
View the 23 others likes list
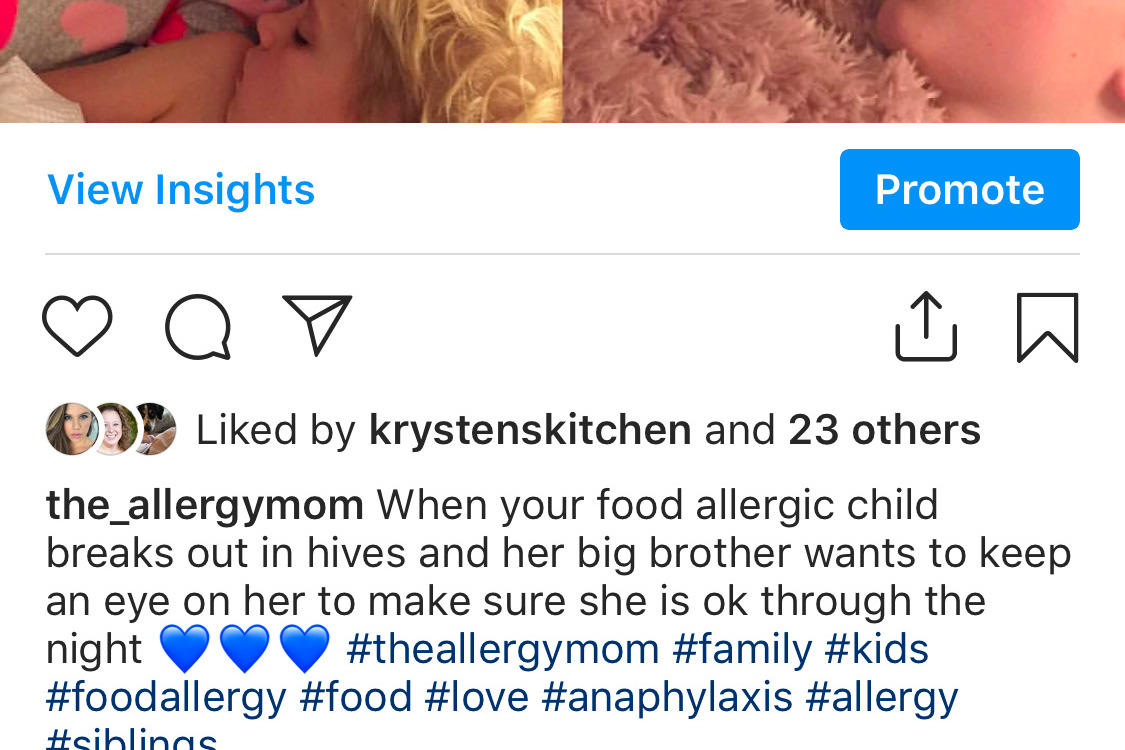point(884,430)
